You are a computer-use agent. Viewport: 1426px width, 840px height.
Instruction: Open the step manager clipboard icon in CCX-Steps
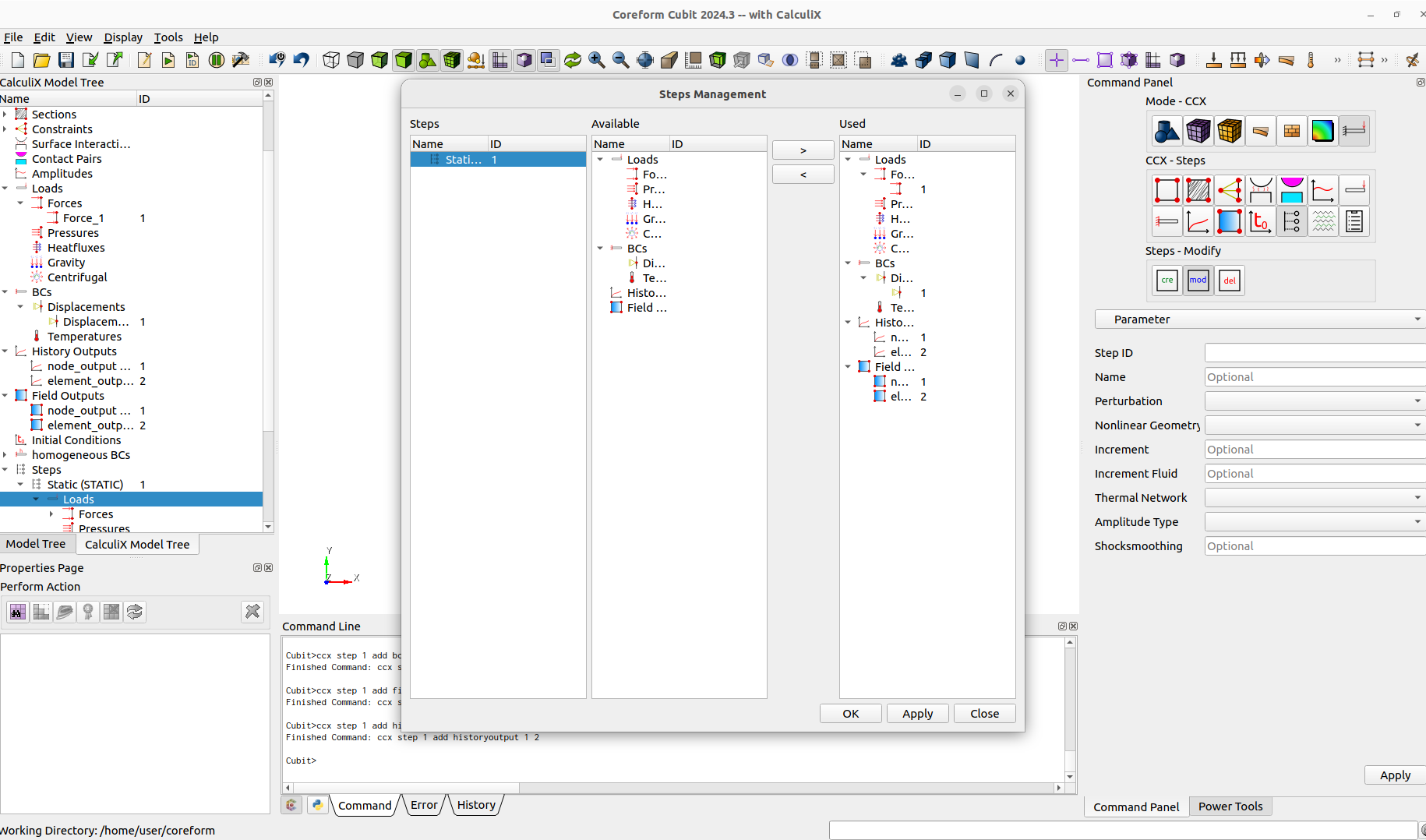tap(1354, 221)
